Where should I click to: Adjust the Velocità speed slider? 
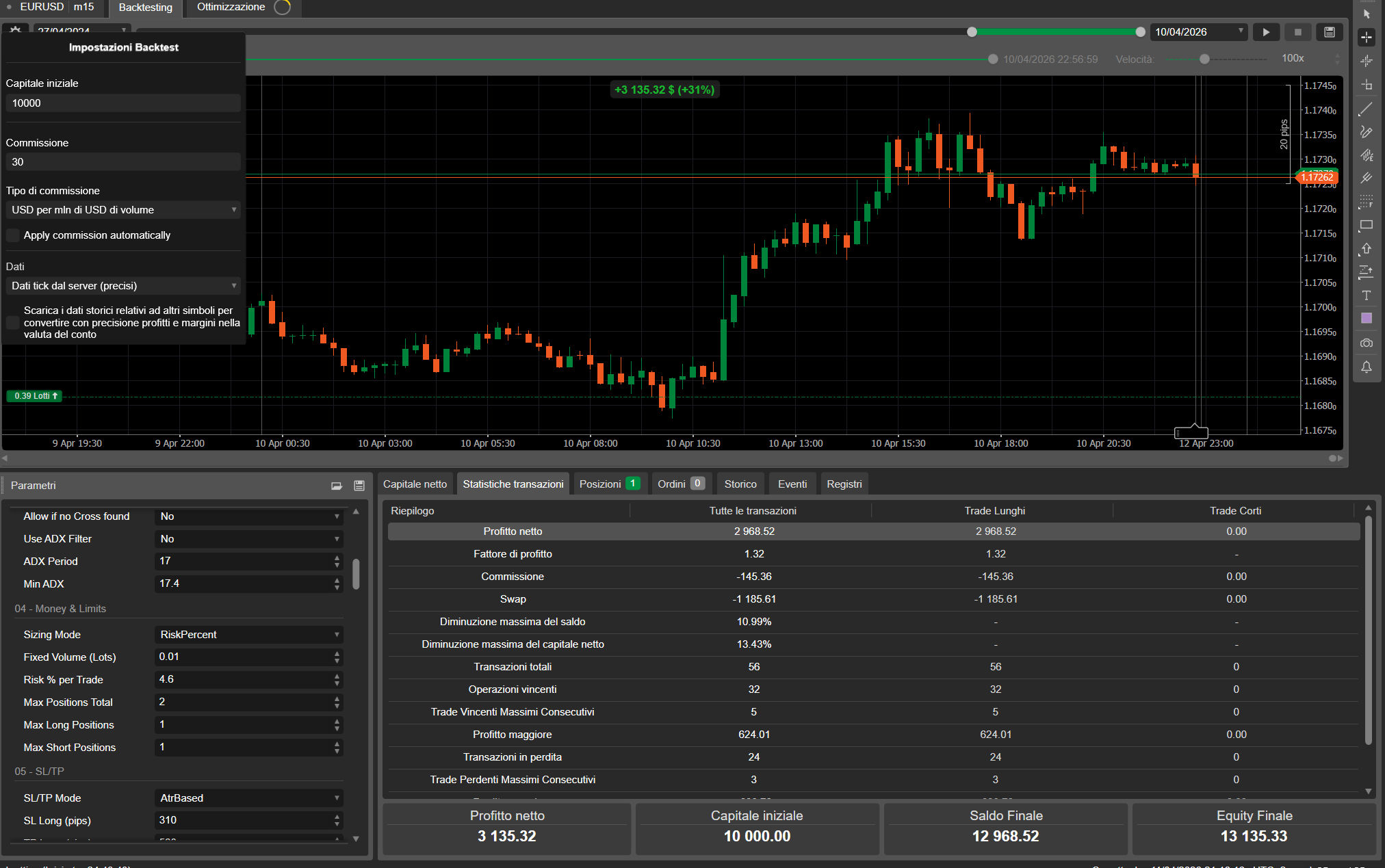coord(1203,59)
